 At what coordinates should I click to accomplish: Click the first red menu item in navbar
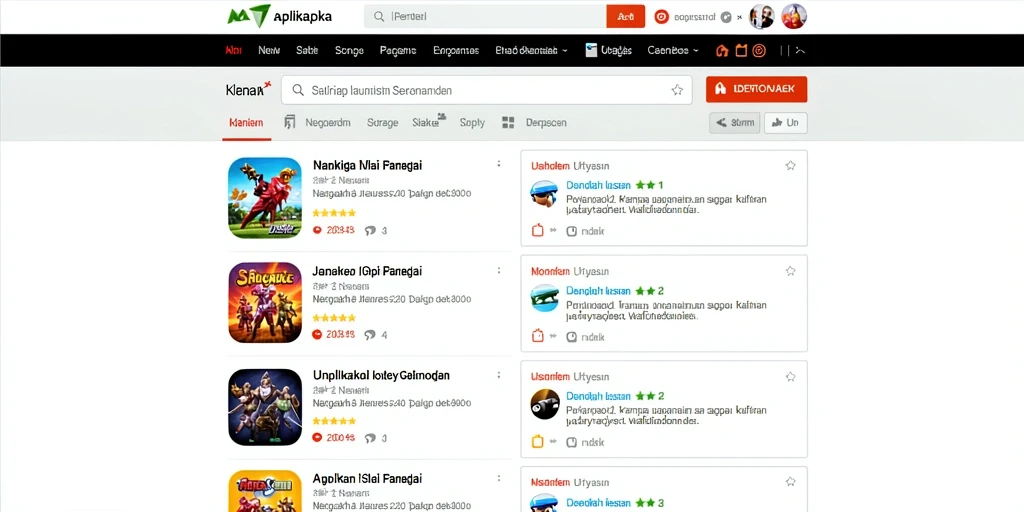[x=233, y=50]
